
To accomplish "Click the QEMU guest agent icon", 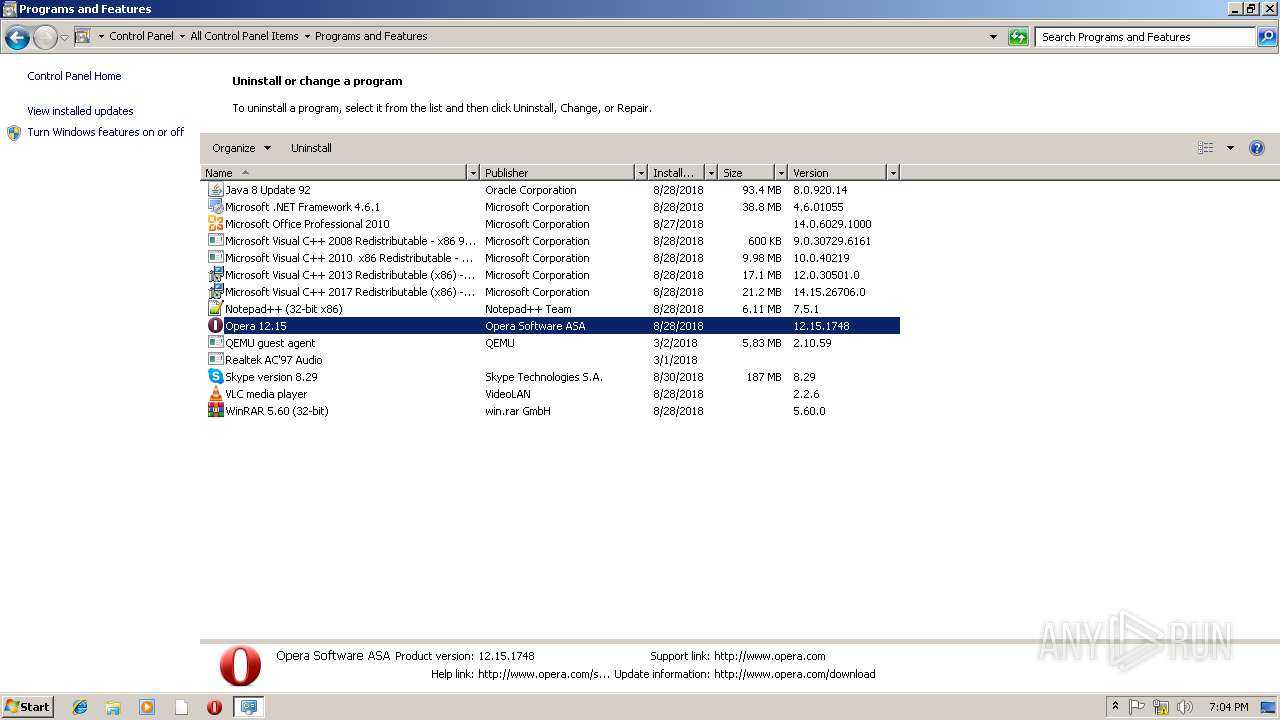I will (x=215, y=343).
